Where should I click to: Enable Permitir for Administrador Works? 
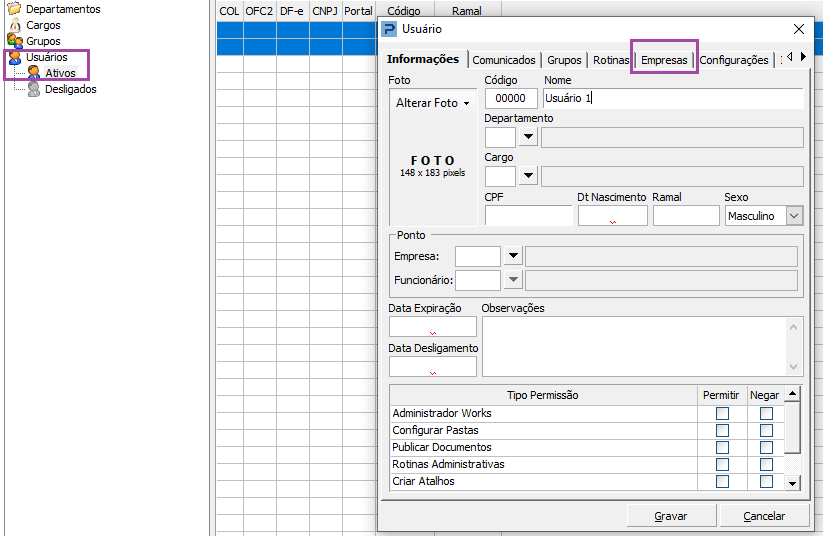722,413
